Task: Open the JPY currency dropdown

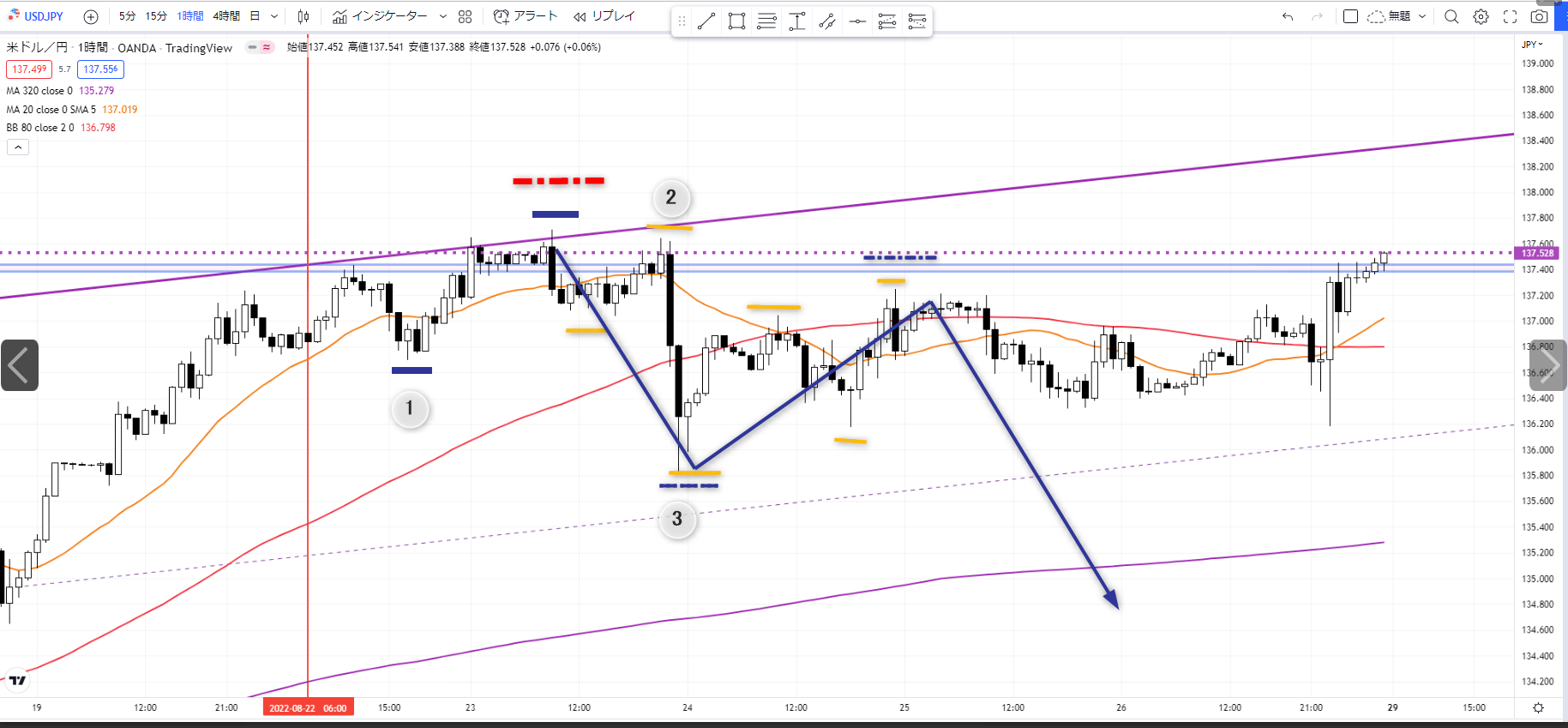Action: tap(1532, 44)
